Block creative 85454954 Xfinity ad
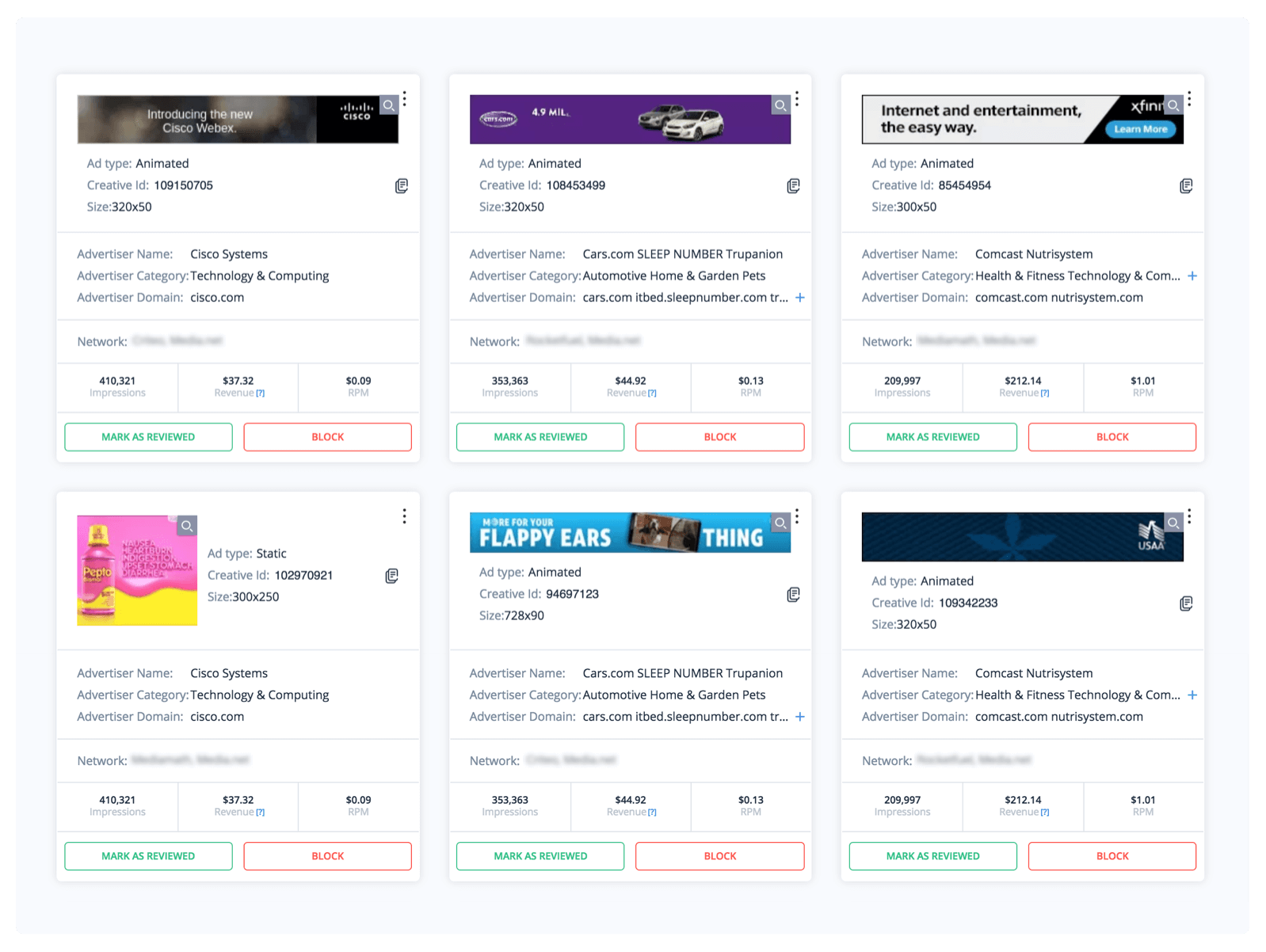 [x=1112, y=437]
